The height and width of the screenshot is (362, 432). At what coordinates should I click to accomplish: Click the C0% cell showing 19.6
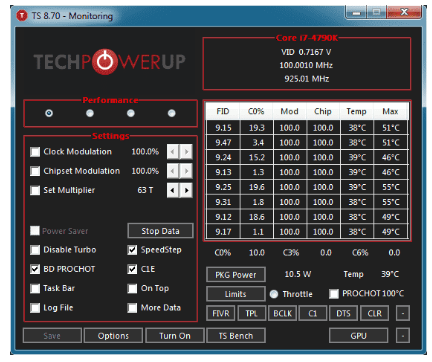pos(257,187)
